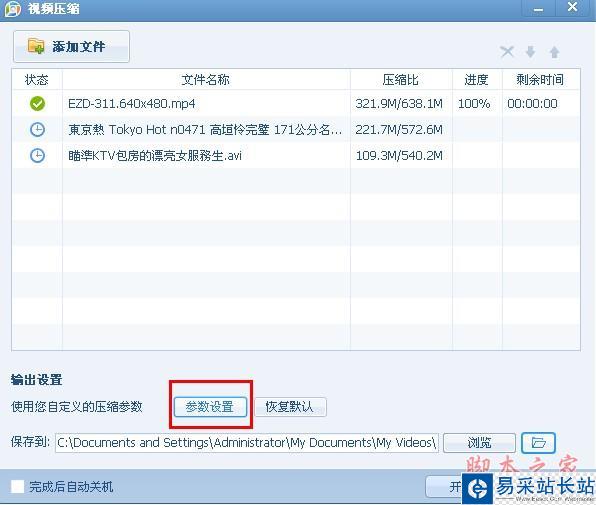Click clock status icon of Tokyo Hot row
This screenshot has height=505, width=596.
point(37,130)
